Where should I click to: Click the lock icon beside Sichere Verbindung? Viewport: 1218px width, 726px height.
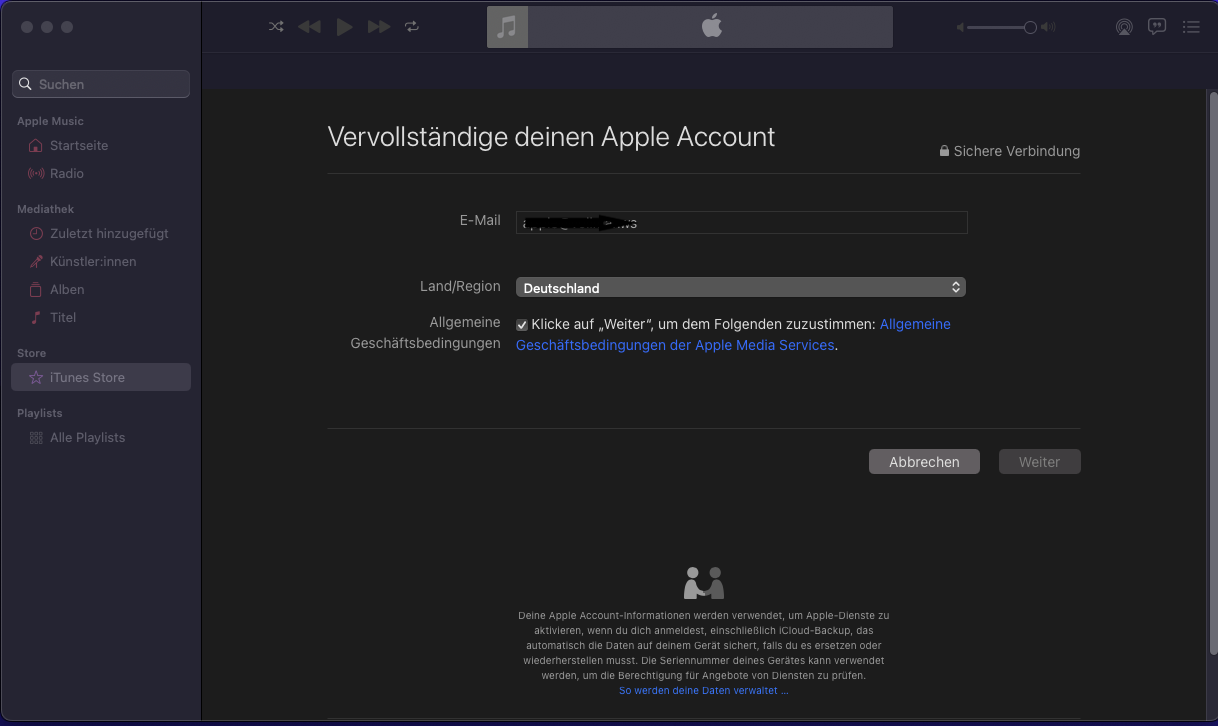tap(944, 151)
